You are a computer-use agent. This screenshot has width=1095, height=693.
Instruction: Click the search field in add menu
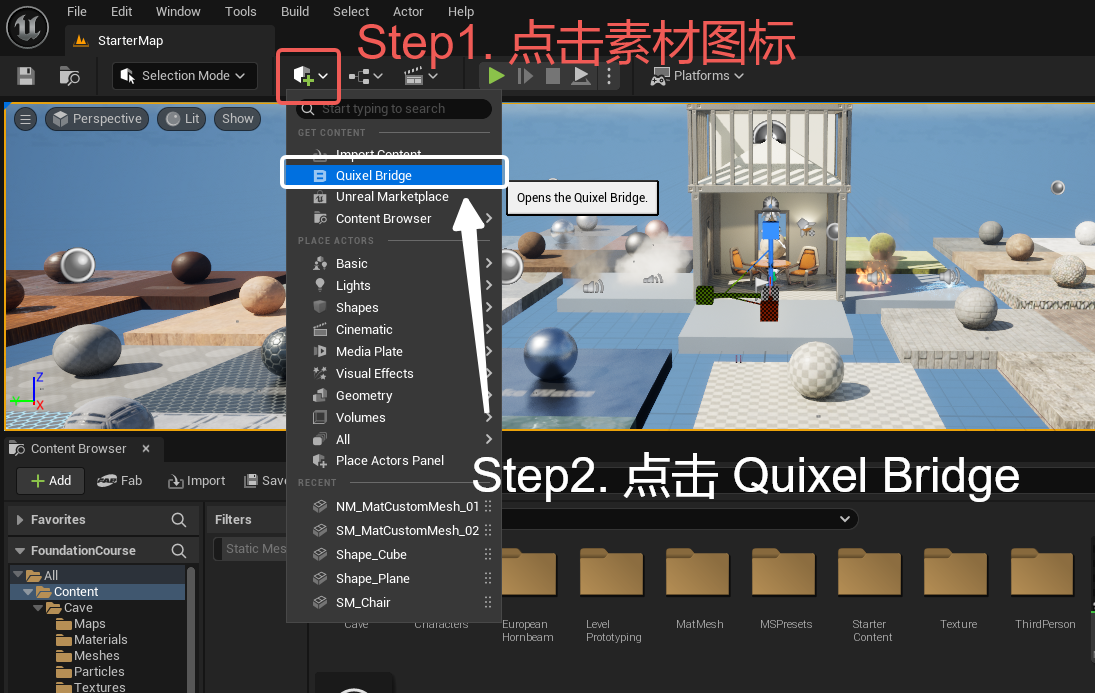[x=394, y=109]
